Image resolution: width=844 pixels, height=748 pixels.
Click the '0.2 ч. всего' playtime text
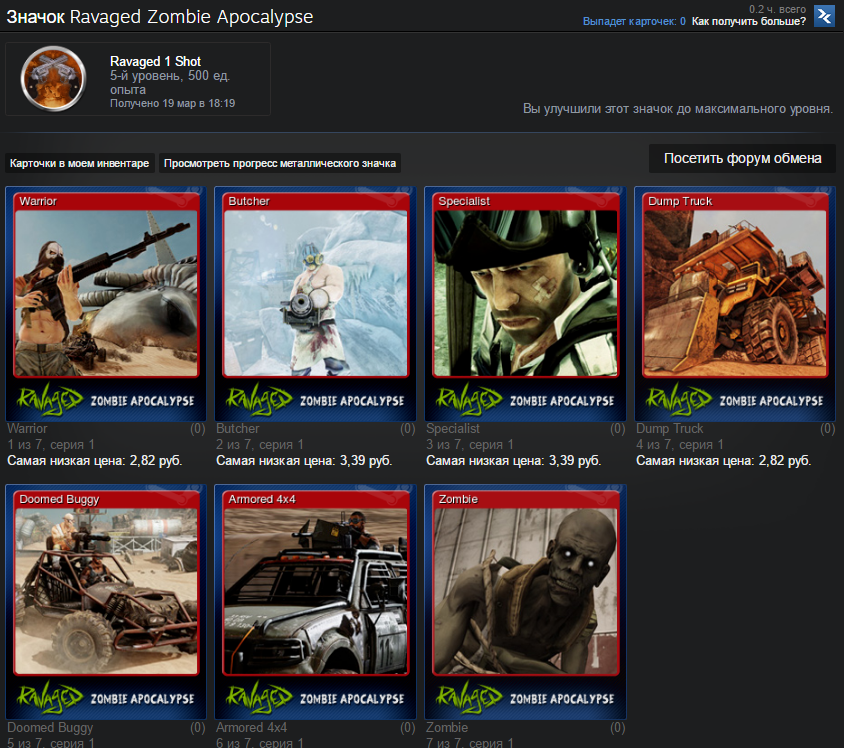coord(777,9)
